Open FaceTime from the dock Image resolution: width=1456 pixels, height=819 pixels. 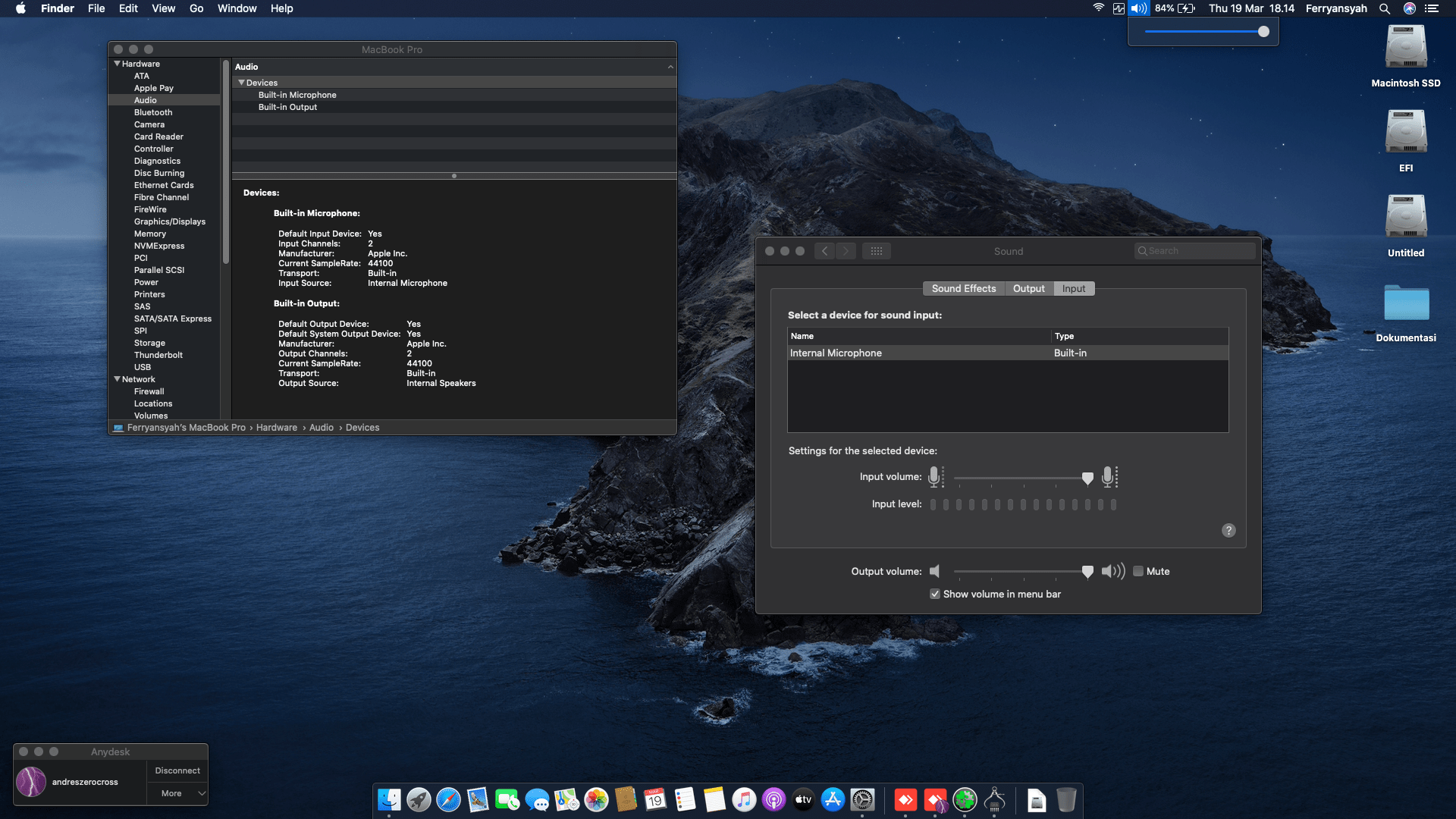click(x=507, y=799)
